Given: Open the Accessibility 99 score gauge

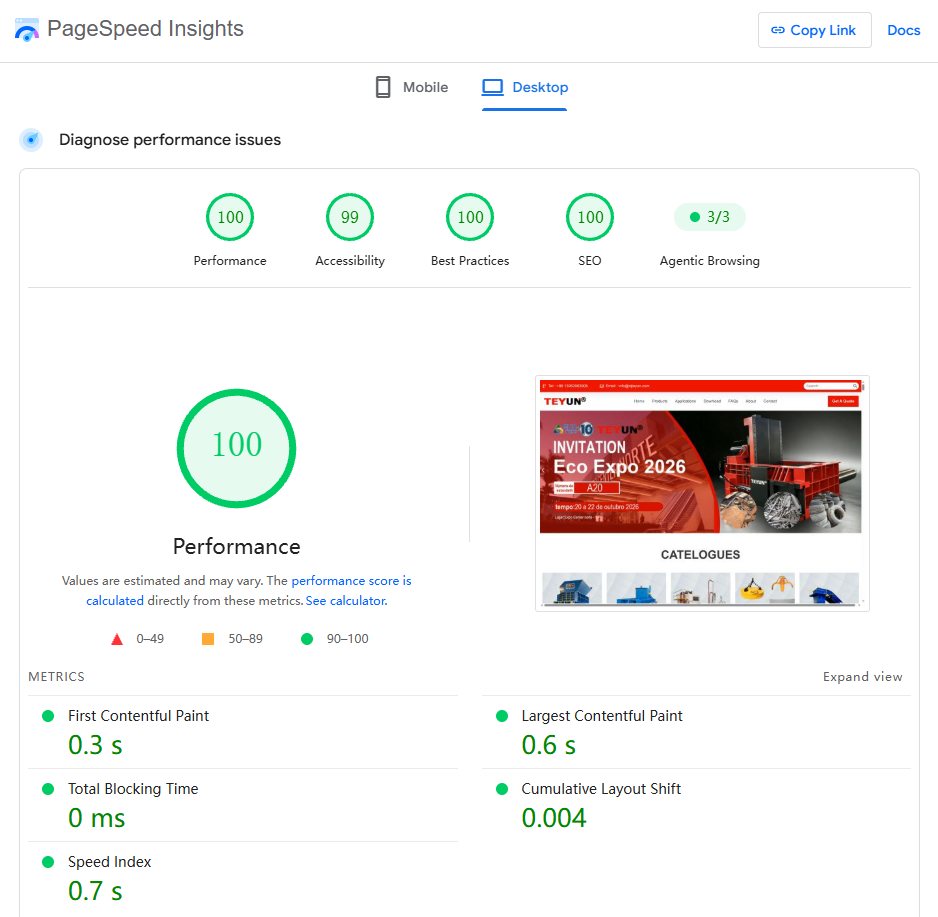Looking at the screenshot, I should 350,217.
